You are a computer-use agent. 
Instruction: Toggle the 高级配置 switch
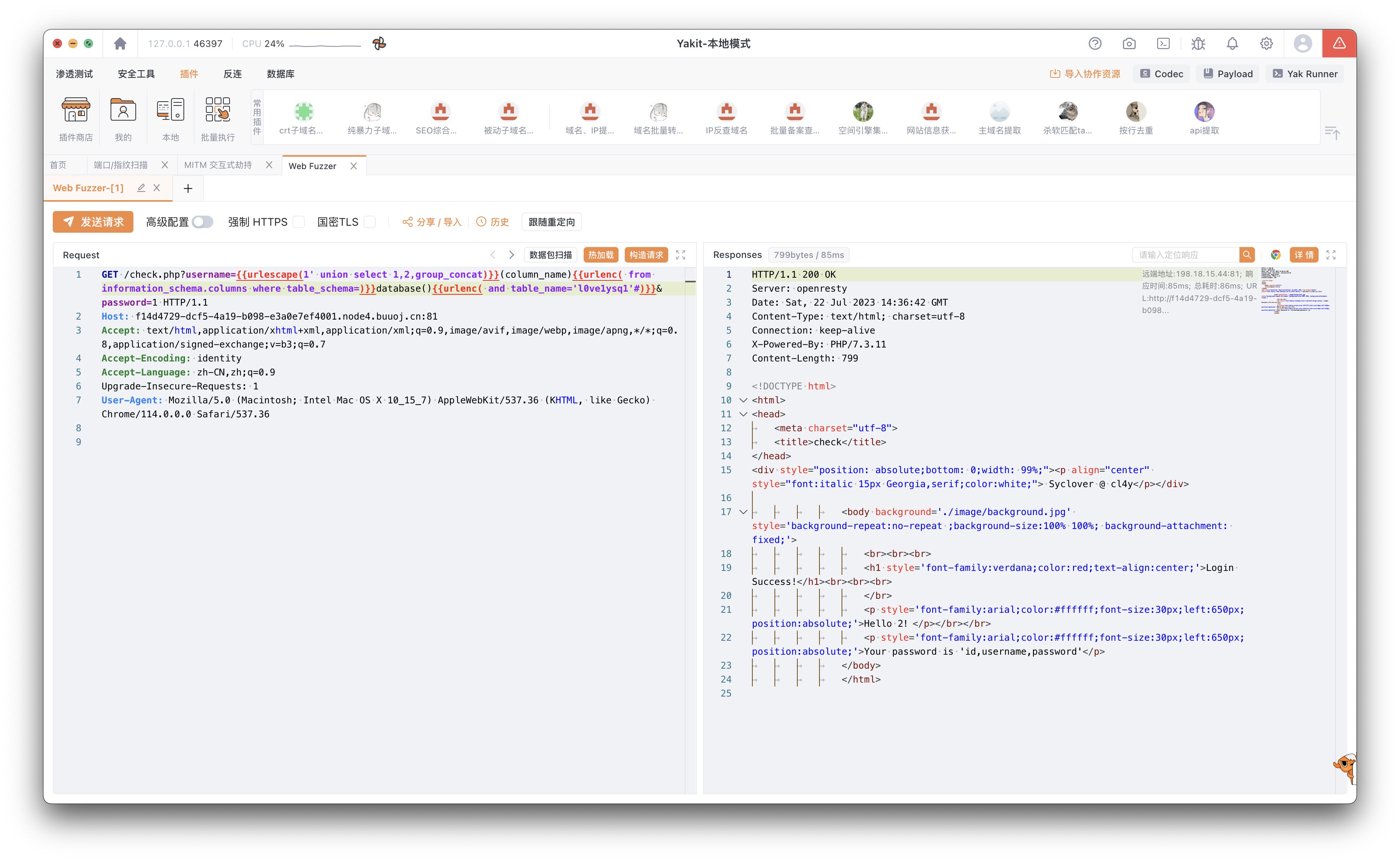coord(202,222)
